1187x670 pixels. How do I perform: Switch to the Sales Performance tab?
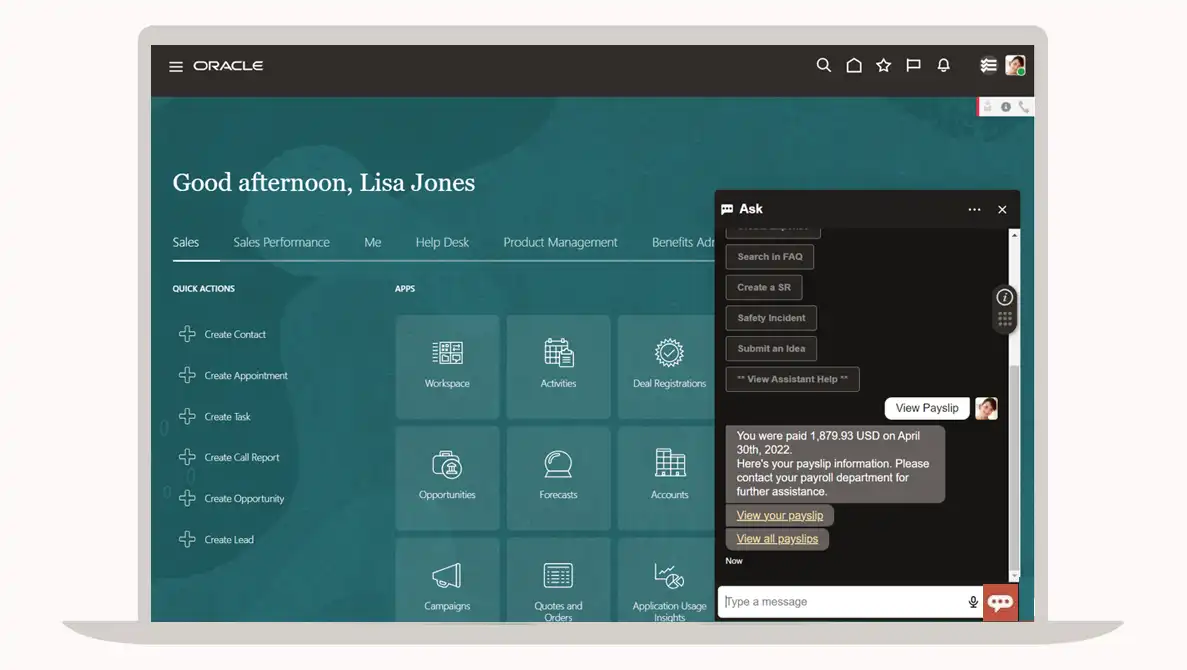(281, 242)
